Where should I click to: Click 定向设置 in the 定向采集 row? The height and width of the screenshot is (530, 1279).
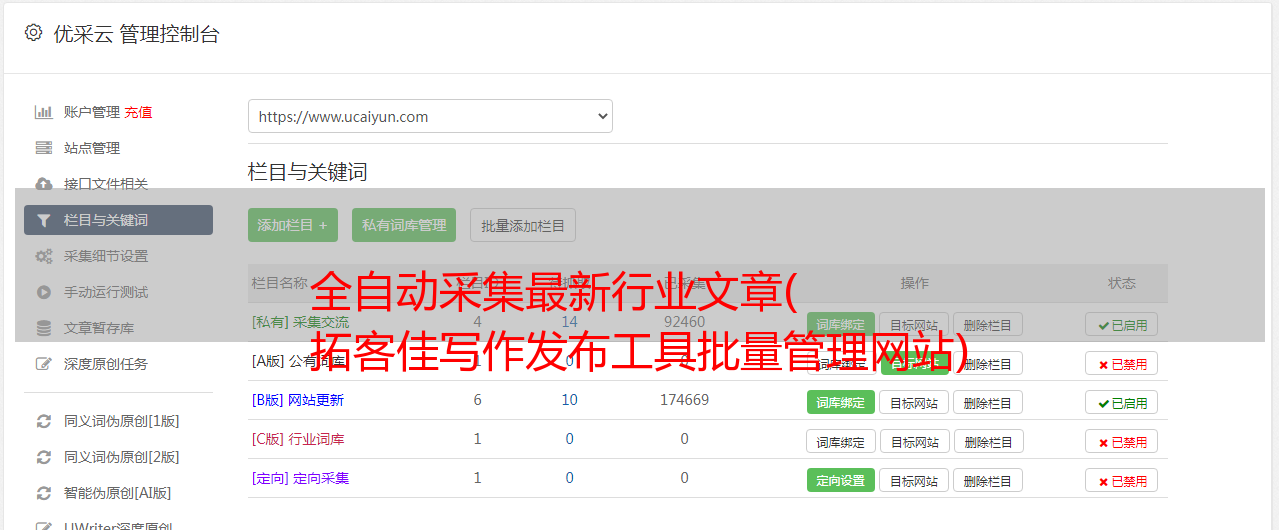click(x=841, y=481)
